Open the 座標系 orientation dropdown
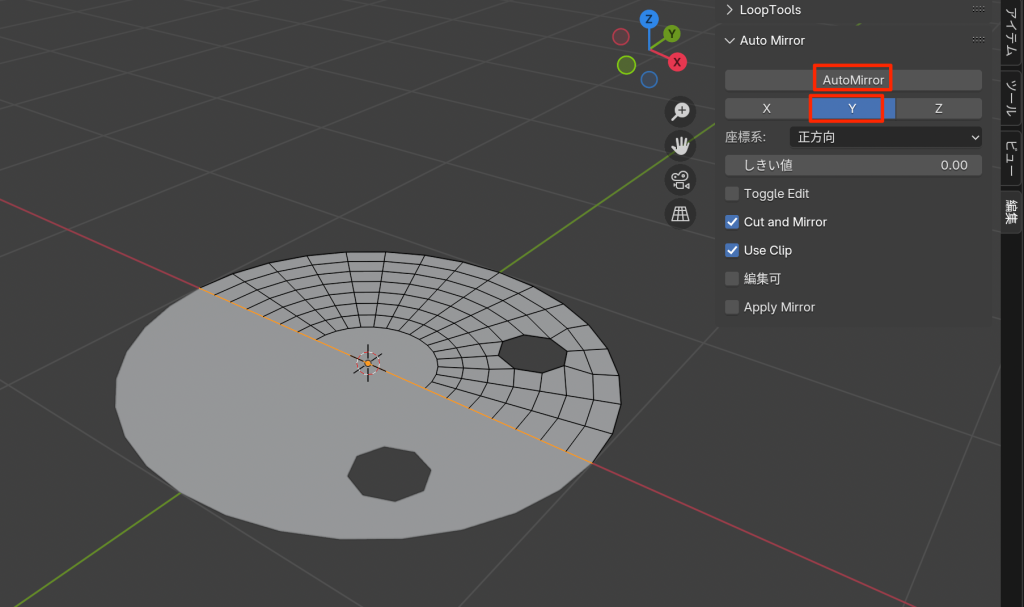Image resolution: width=1024 pixels, height=607 pixels. click(885, 137)
